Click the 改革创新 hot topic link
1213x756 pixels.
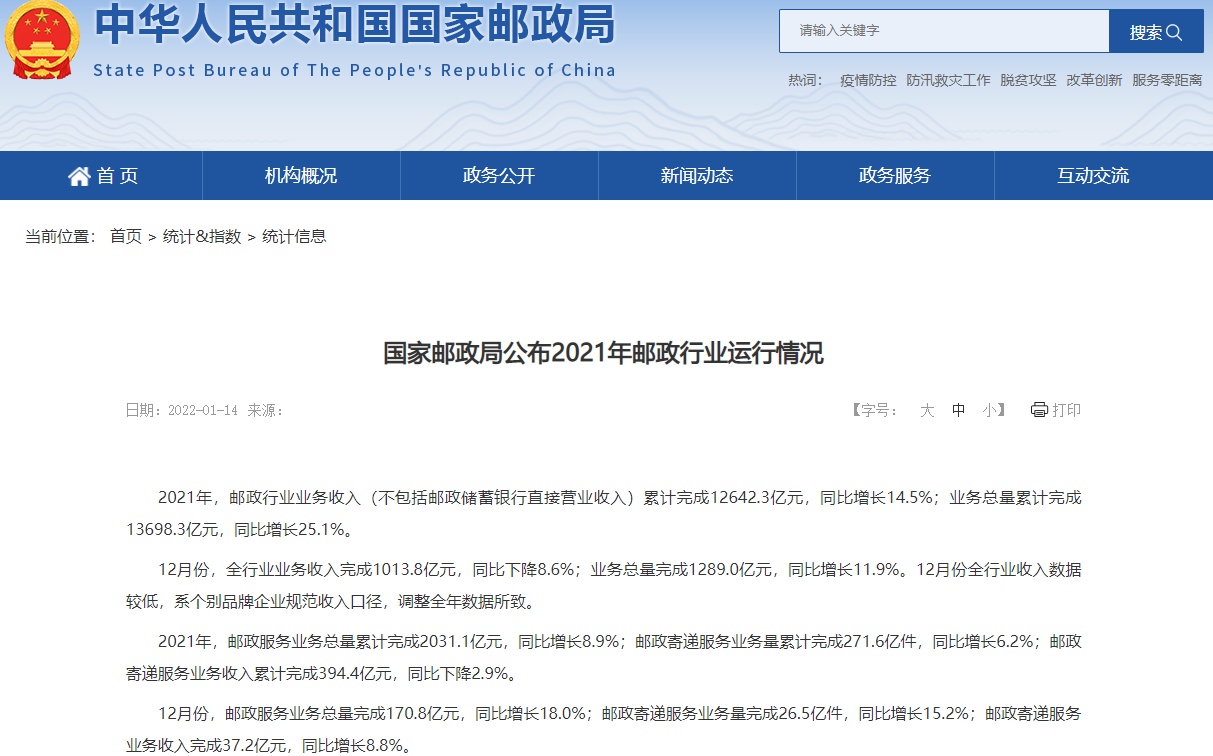point(1094,80)
